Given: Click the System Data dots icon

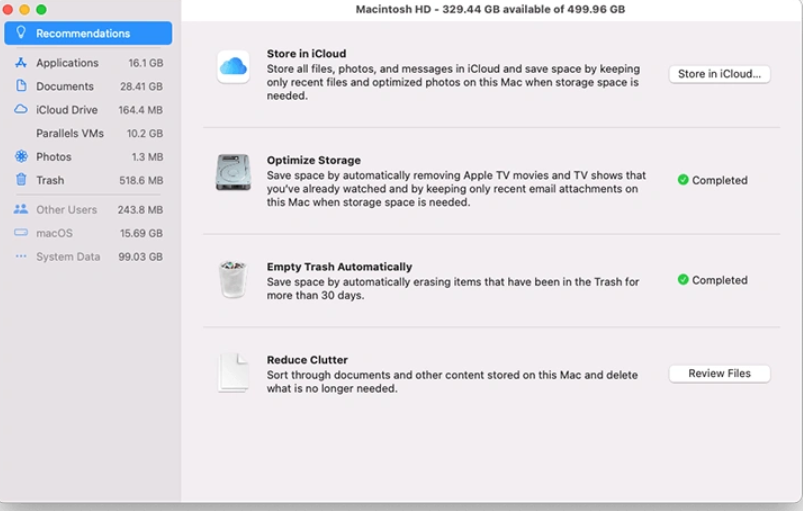Looking at the screenshot, I should click(21, 256).
